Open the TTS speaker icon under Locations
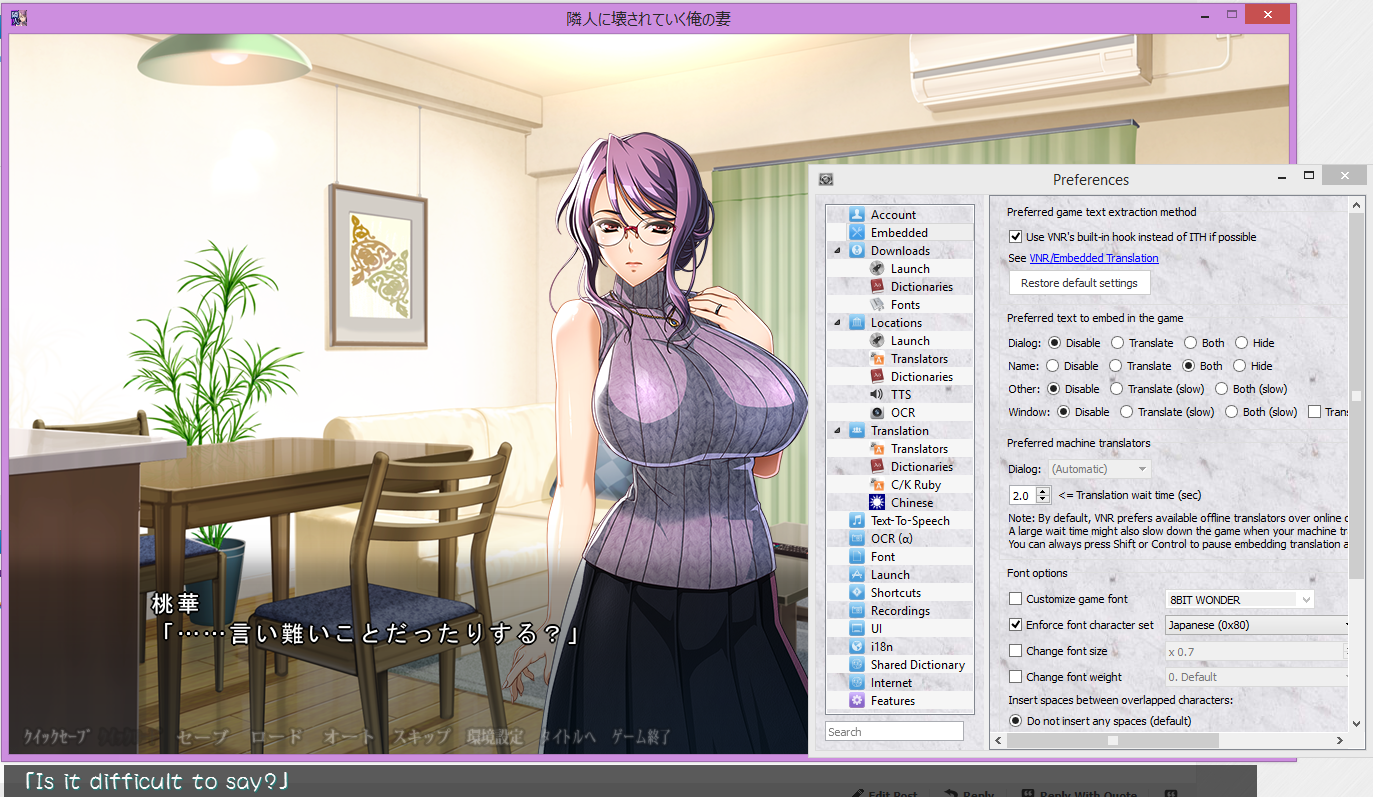 [877, 394]
